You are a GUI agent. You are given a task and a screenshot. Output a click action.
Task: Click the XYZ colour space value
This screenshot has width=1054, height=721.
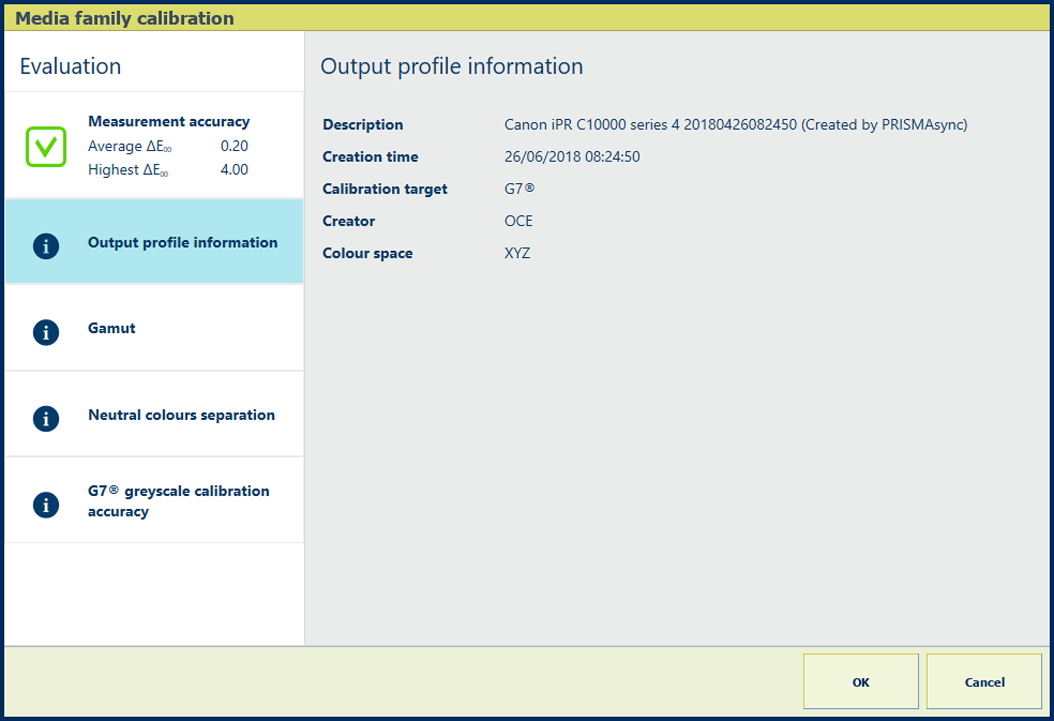click(x=517, y=253)
